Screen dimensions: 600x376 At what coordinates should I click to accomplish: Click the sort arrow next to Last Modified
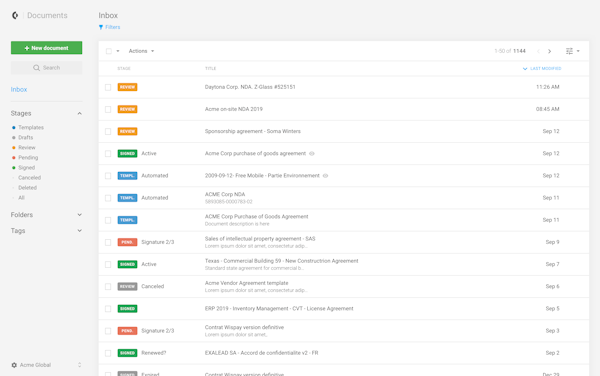tap(525, 69)
